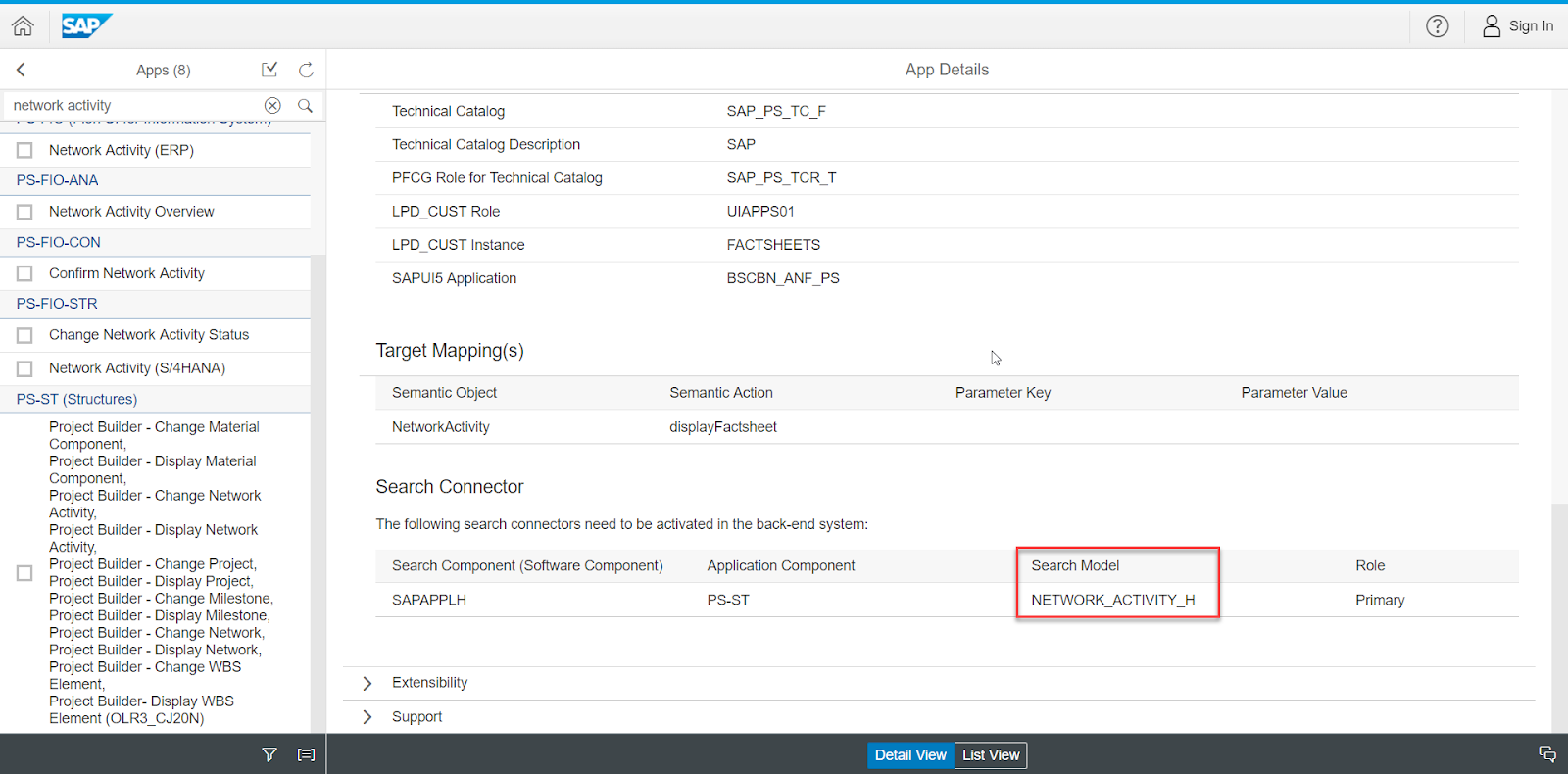Click the Target Mapping(s) heading
The width and height of the screenshot is (1568, 774).
450,351
